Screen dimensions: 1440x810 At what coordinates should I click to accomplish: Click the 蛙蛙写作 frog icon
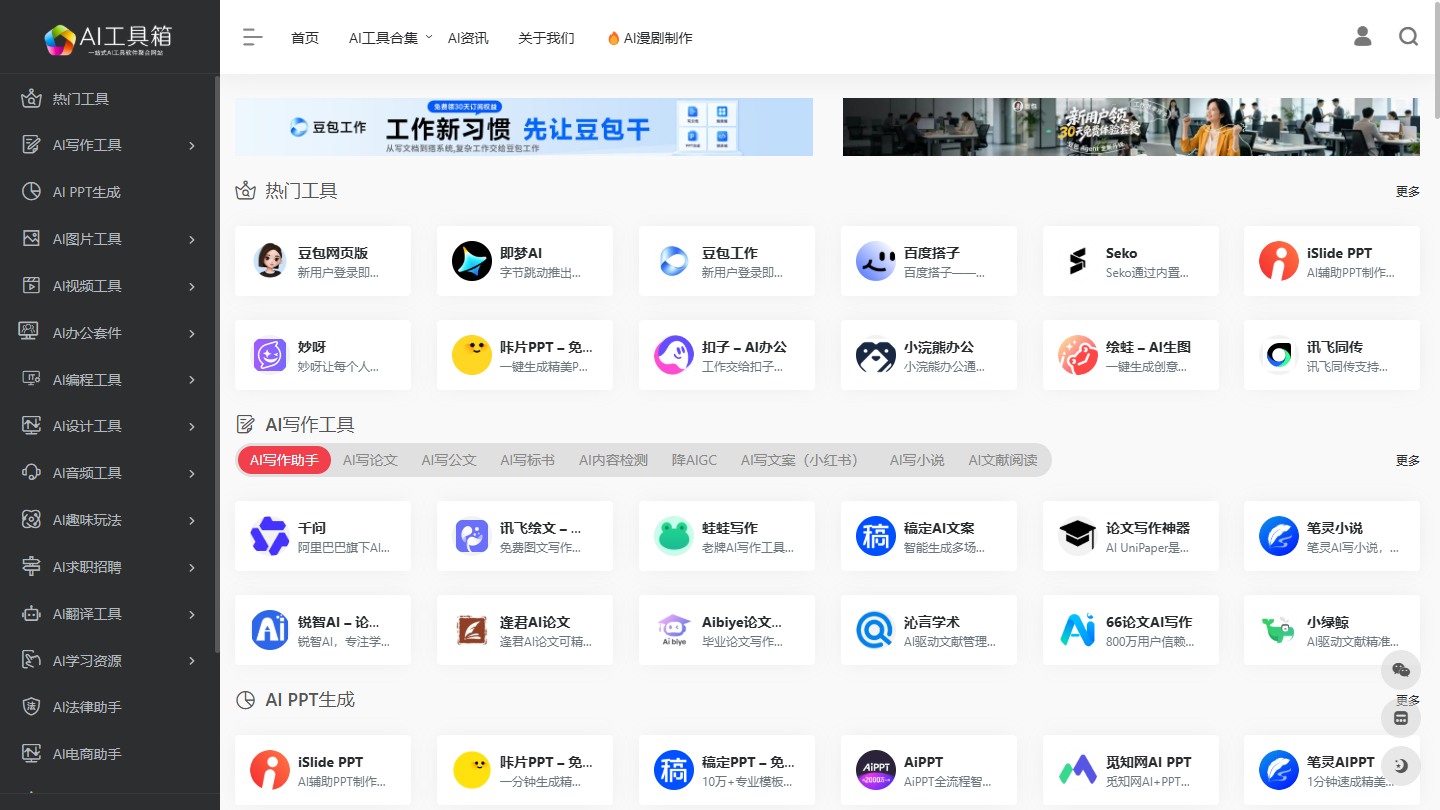(x=674, y=536)
